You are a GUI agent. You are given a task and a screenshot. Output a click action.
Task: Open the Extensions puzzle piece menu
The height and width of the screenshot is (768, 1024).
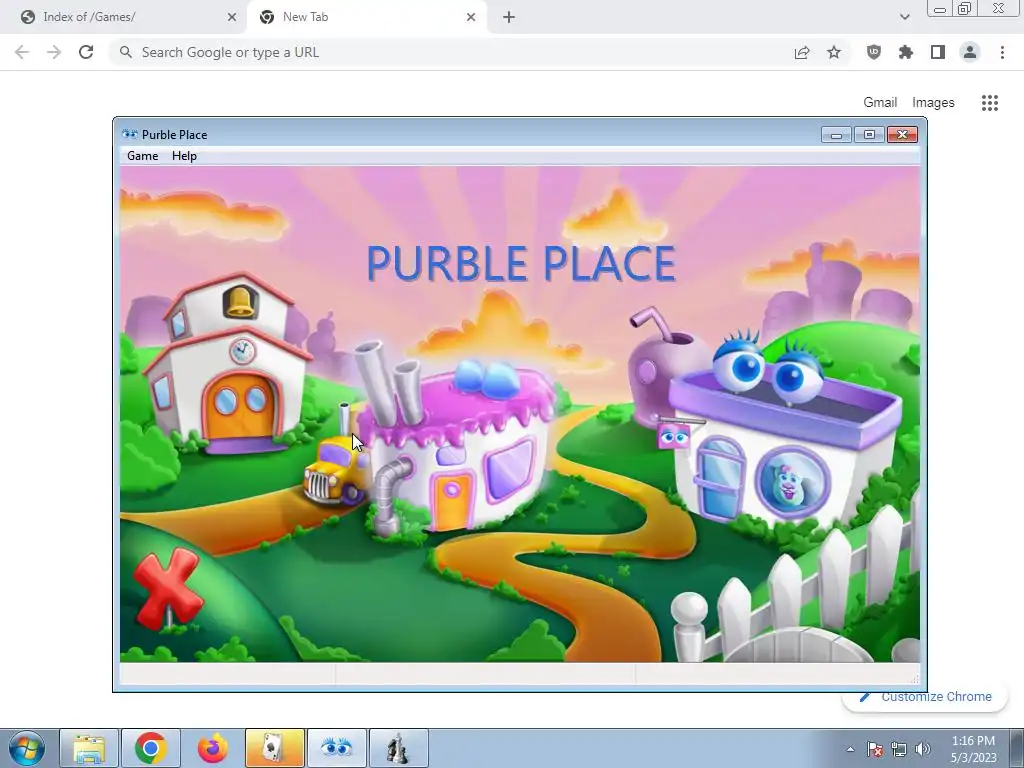pyautogui.click(x=906, y=52)
